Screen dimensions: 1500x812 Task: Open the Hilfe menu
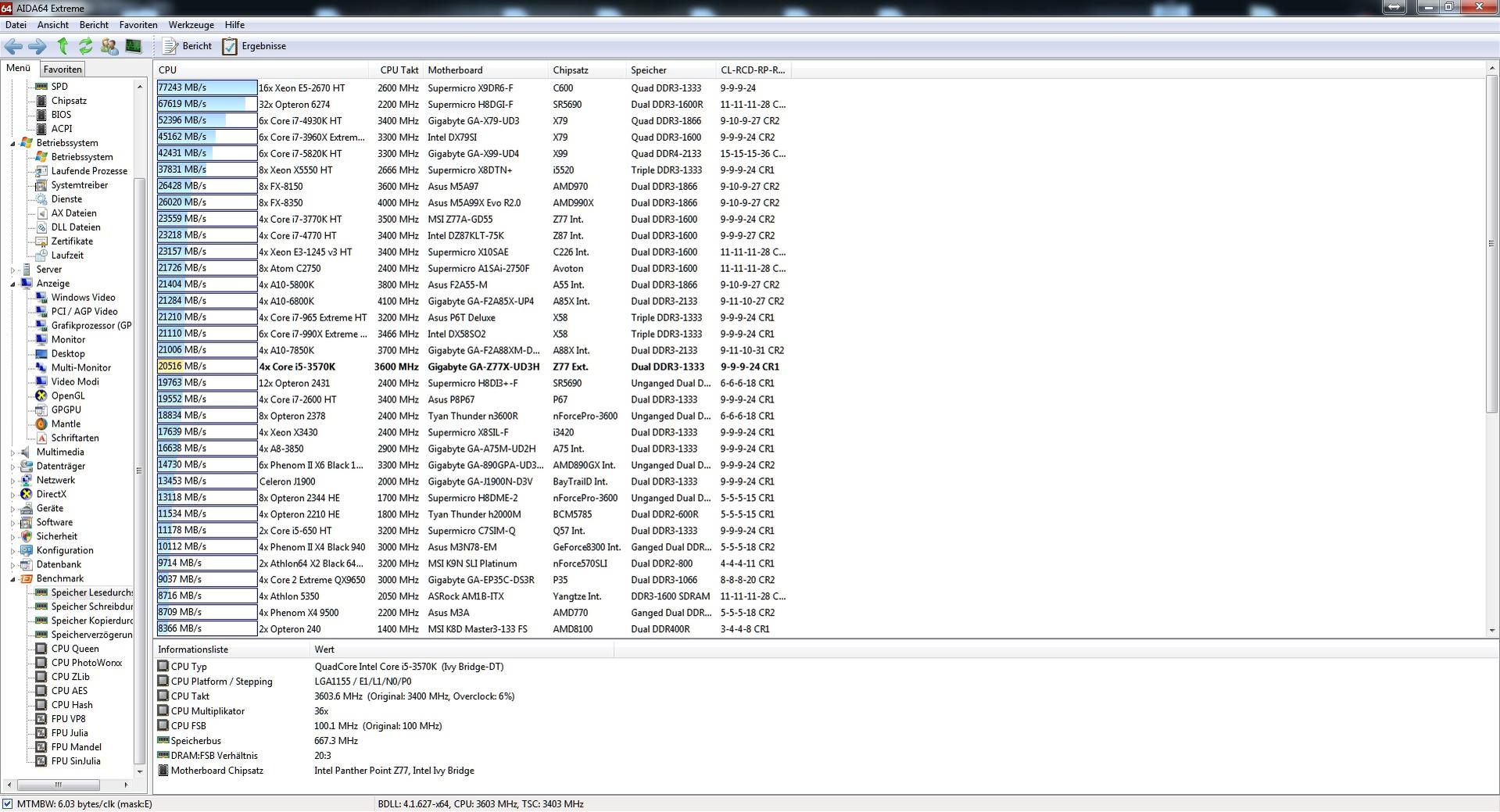pos(234,25)
